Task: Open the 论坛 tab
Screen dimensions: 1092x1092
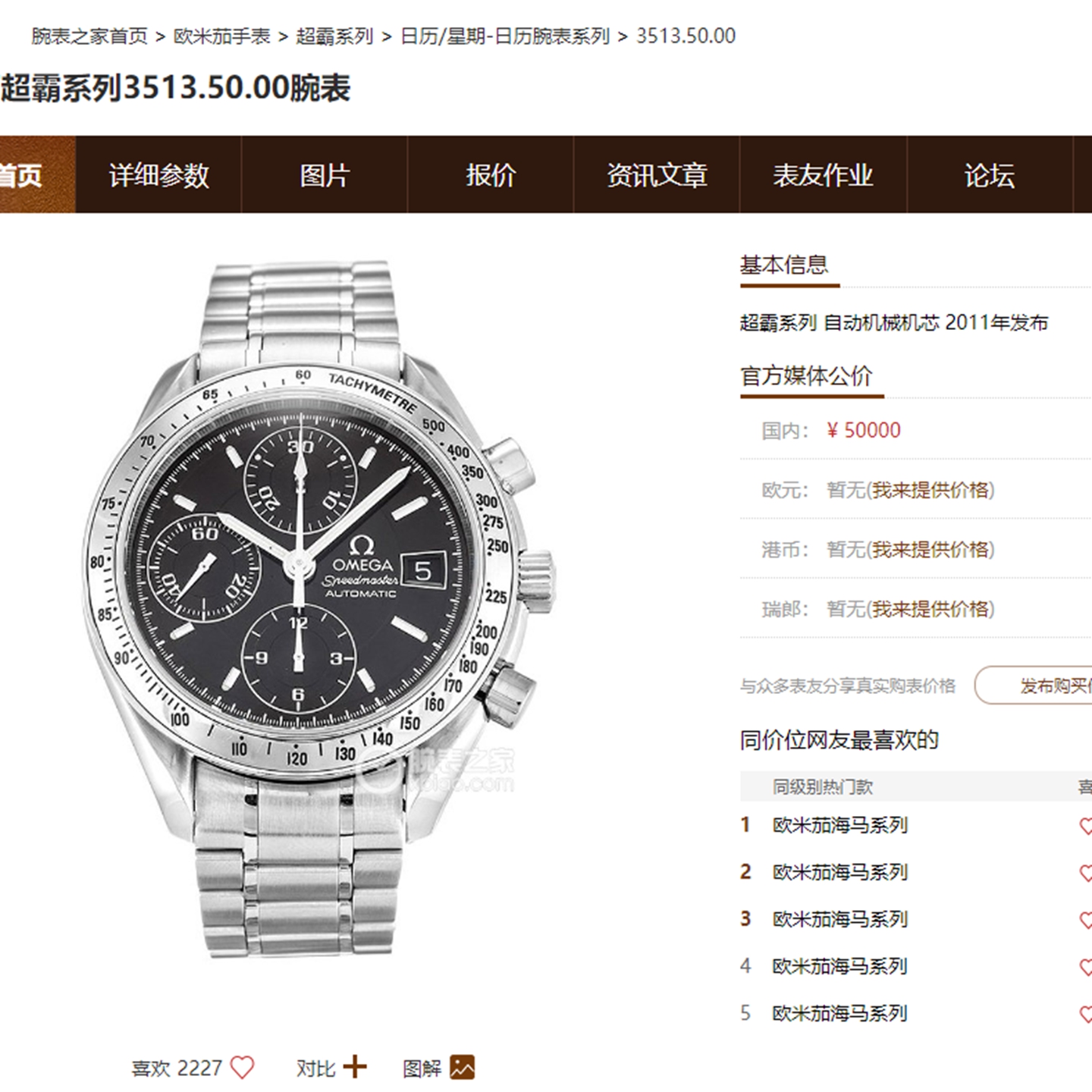Action: pos(990,175)
